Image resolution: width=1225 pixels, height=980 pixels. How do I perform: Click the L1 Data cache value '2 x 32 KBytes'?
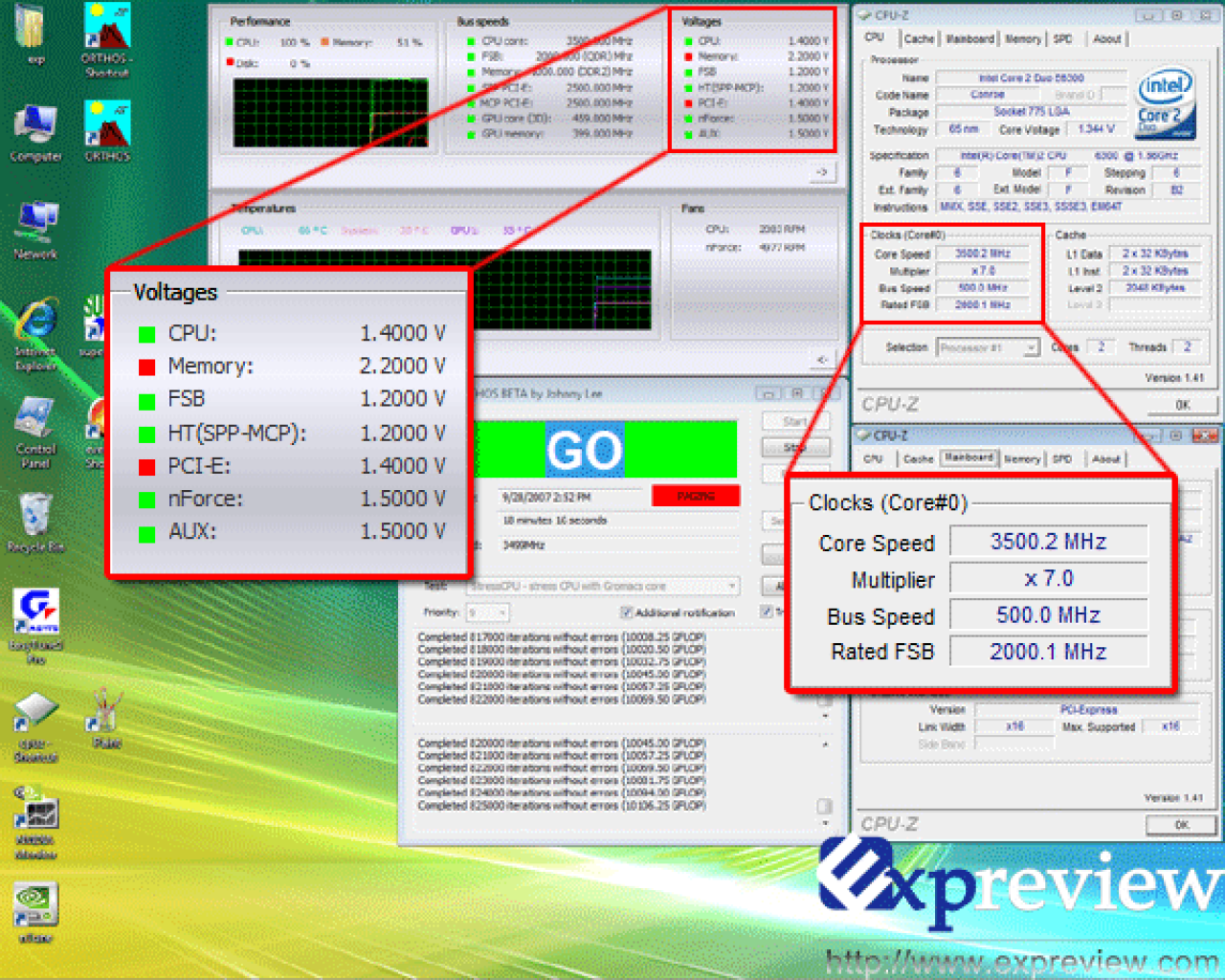click(x=1155, y=254)
